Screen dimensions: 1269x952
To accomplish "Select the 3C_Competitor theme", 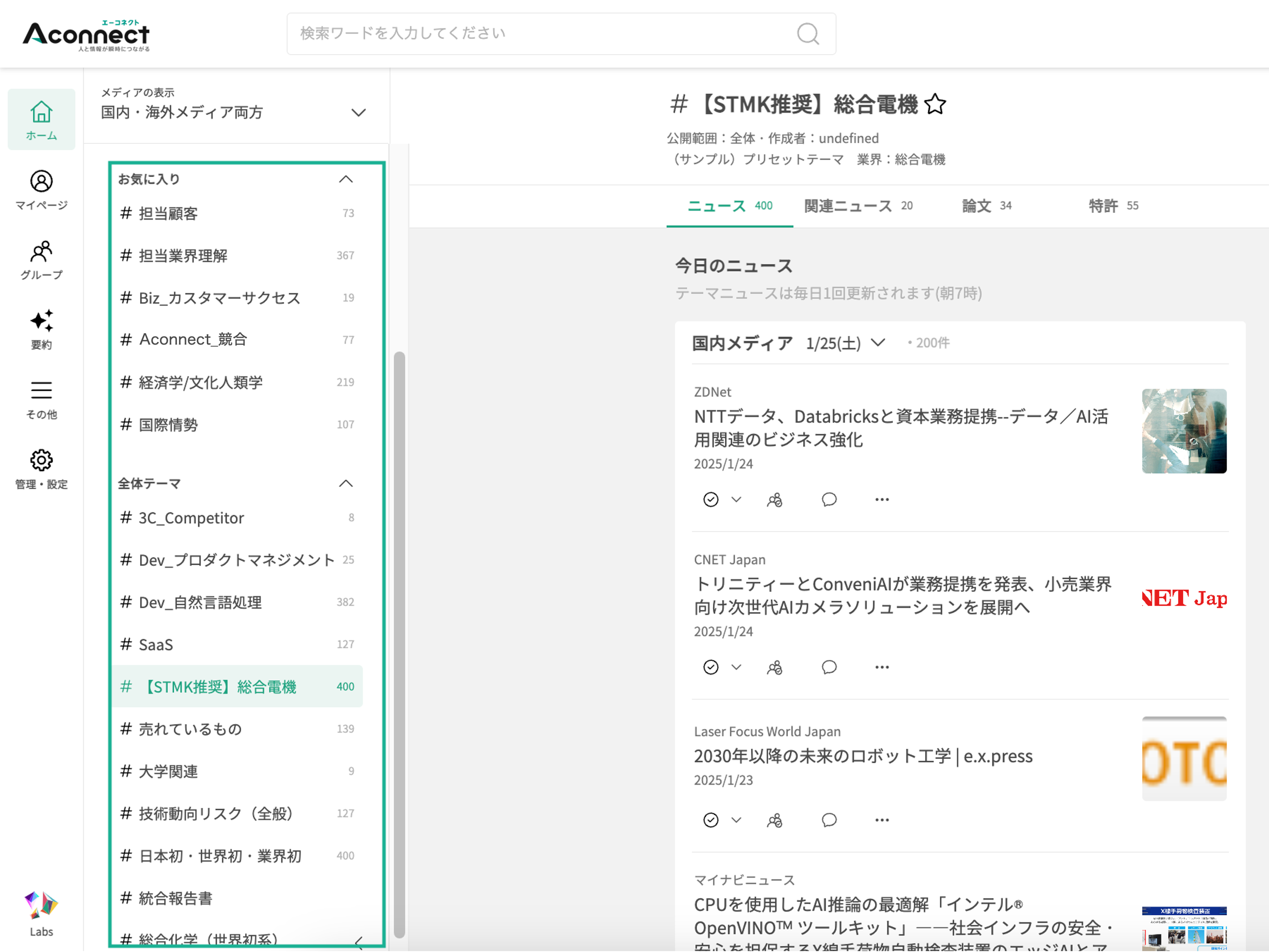I will point(237,517).
